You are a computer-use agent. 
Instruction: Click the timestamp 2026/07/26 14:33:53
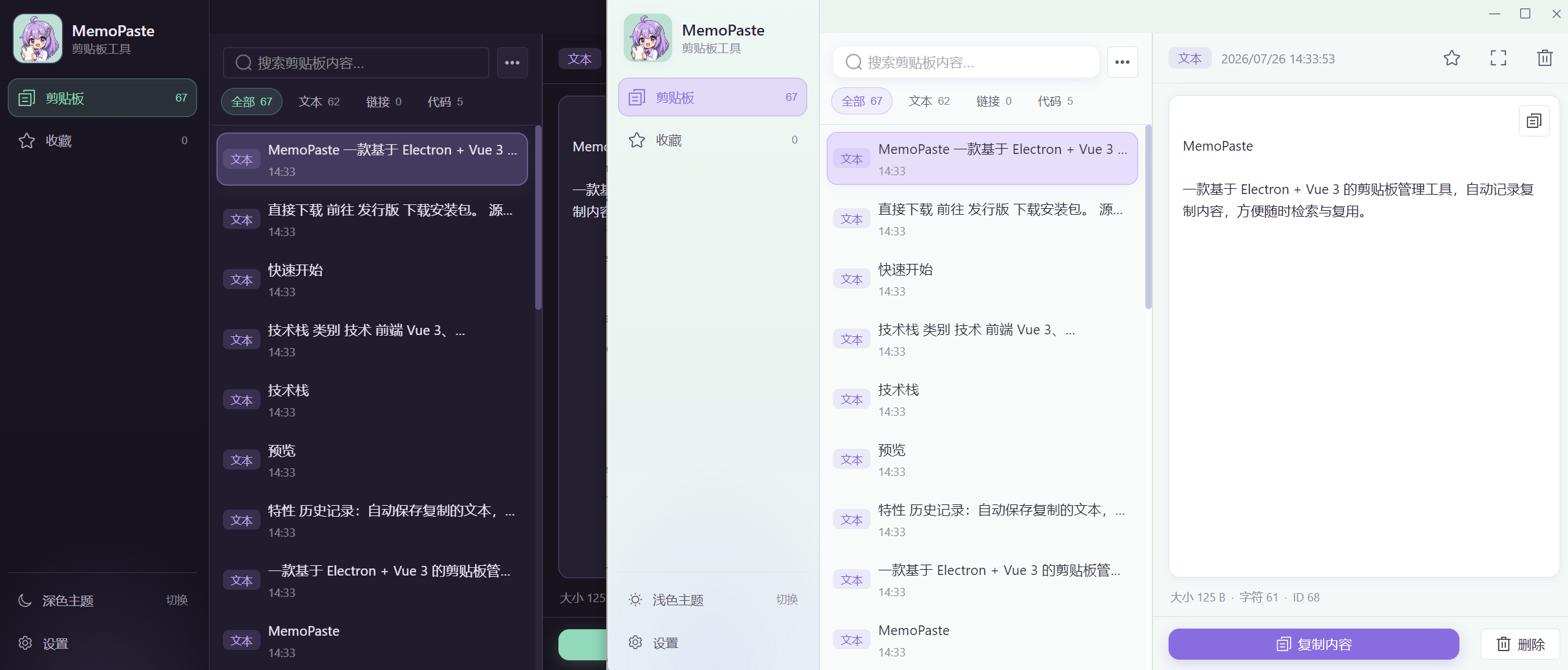point(1278,59)
